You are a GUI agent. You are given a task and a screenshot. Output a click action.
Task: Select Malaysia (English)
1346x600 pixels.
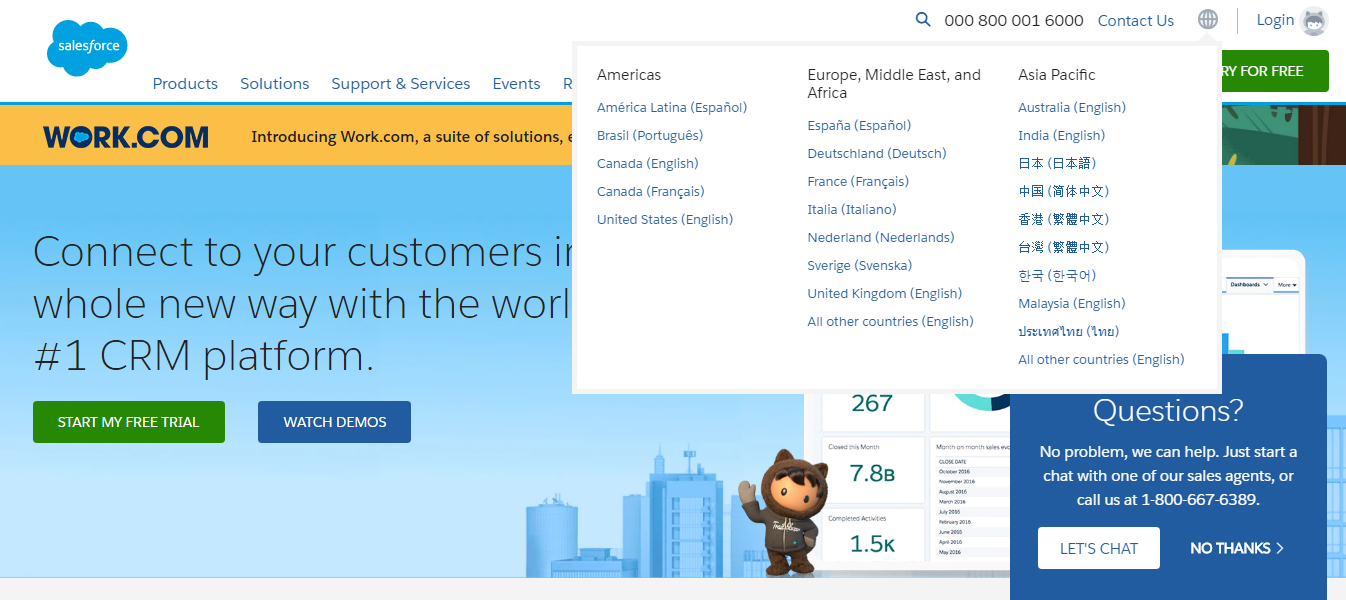click(x=1072, y=303)
